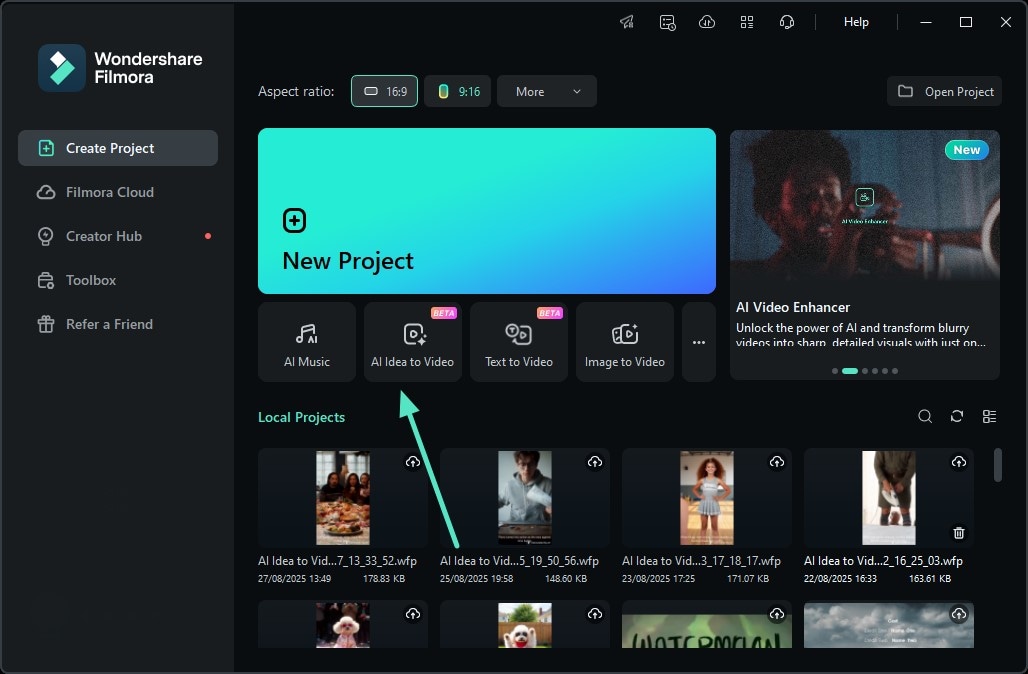Upload the 27/08/2025 project to cloud
Viewport: 1028px width, 674px height.
coord(412,462)
